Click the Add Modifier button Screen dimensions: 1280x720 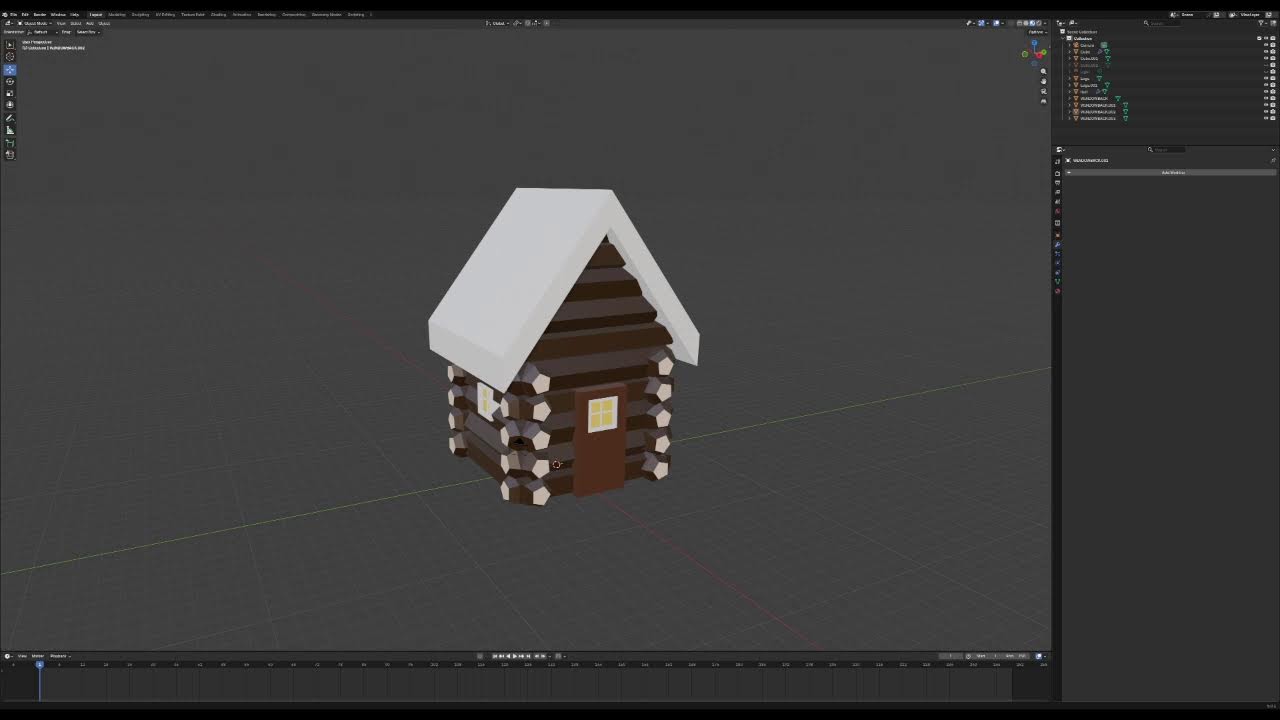[x=1173, y=172]
